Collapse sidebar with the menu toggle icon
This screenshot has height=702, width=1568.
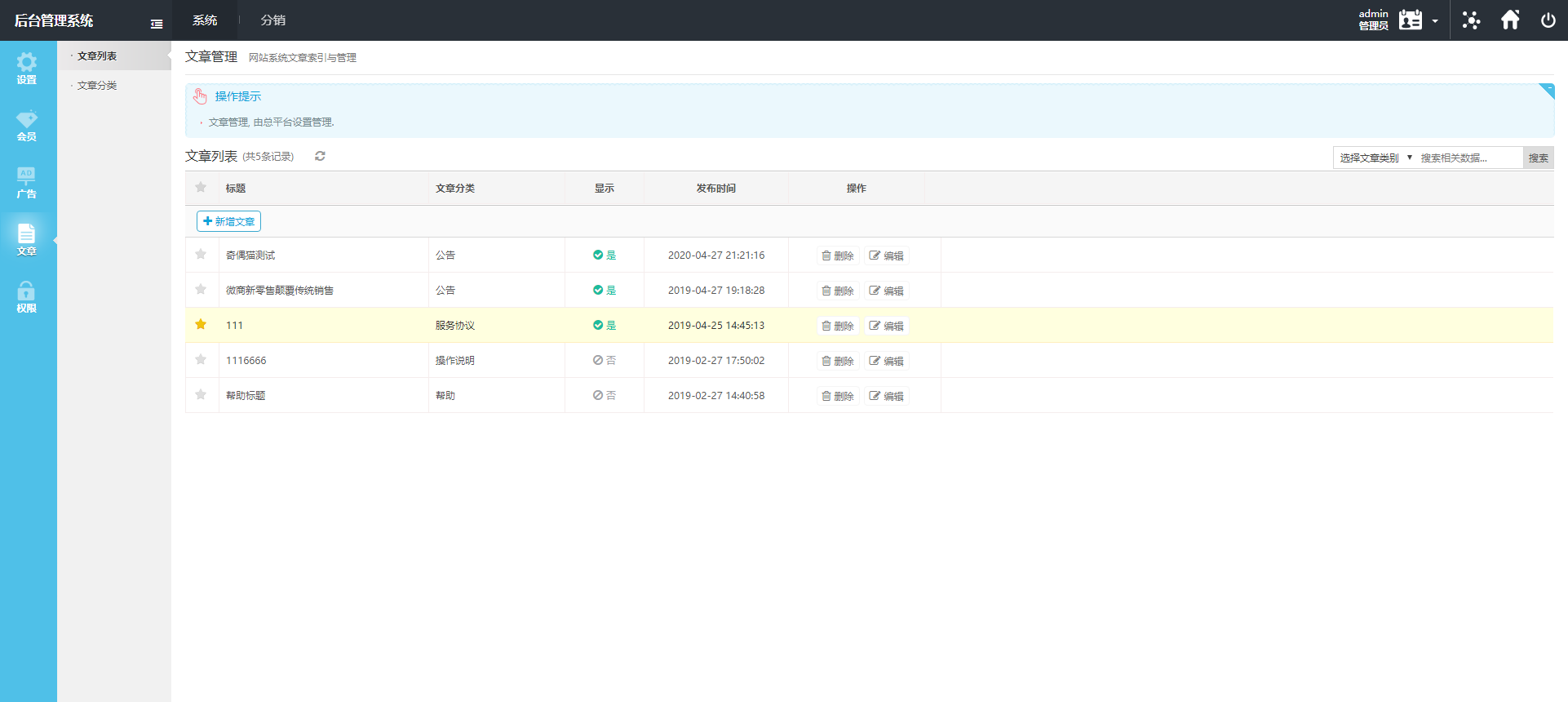pos(157,24)
